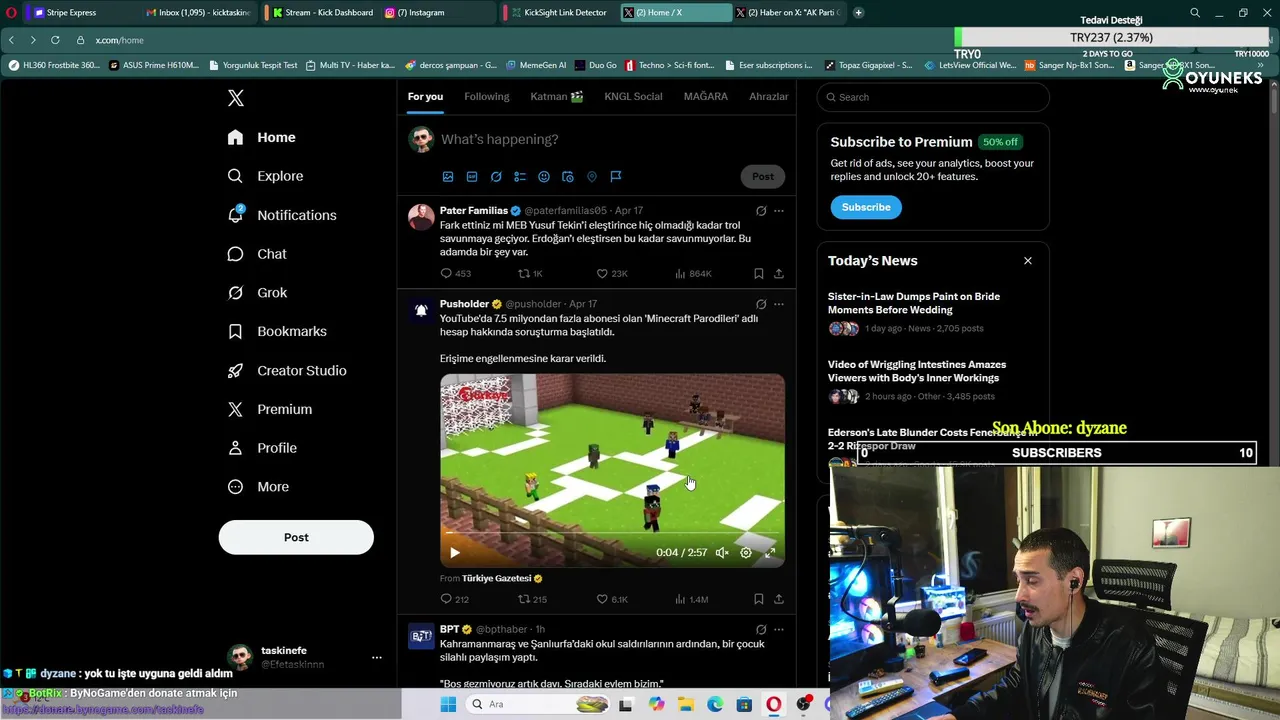Add a GIF to the new post
This screenshot has height=720, width=1280.
pyautogui.click(x=472, y=177)
